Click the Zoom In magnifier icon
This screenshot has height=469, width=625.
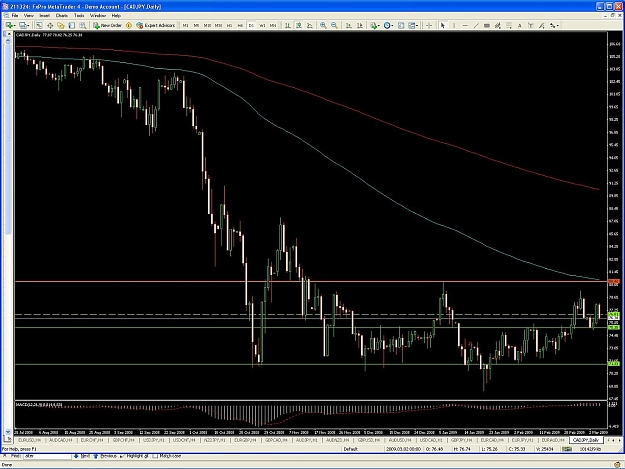tap(323, 26)
